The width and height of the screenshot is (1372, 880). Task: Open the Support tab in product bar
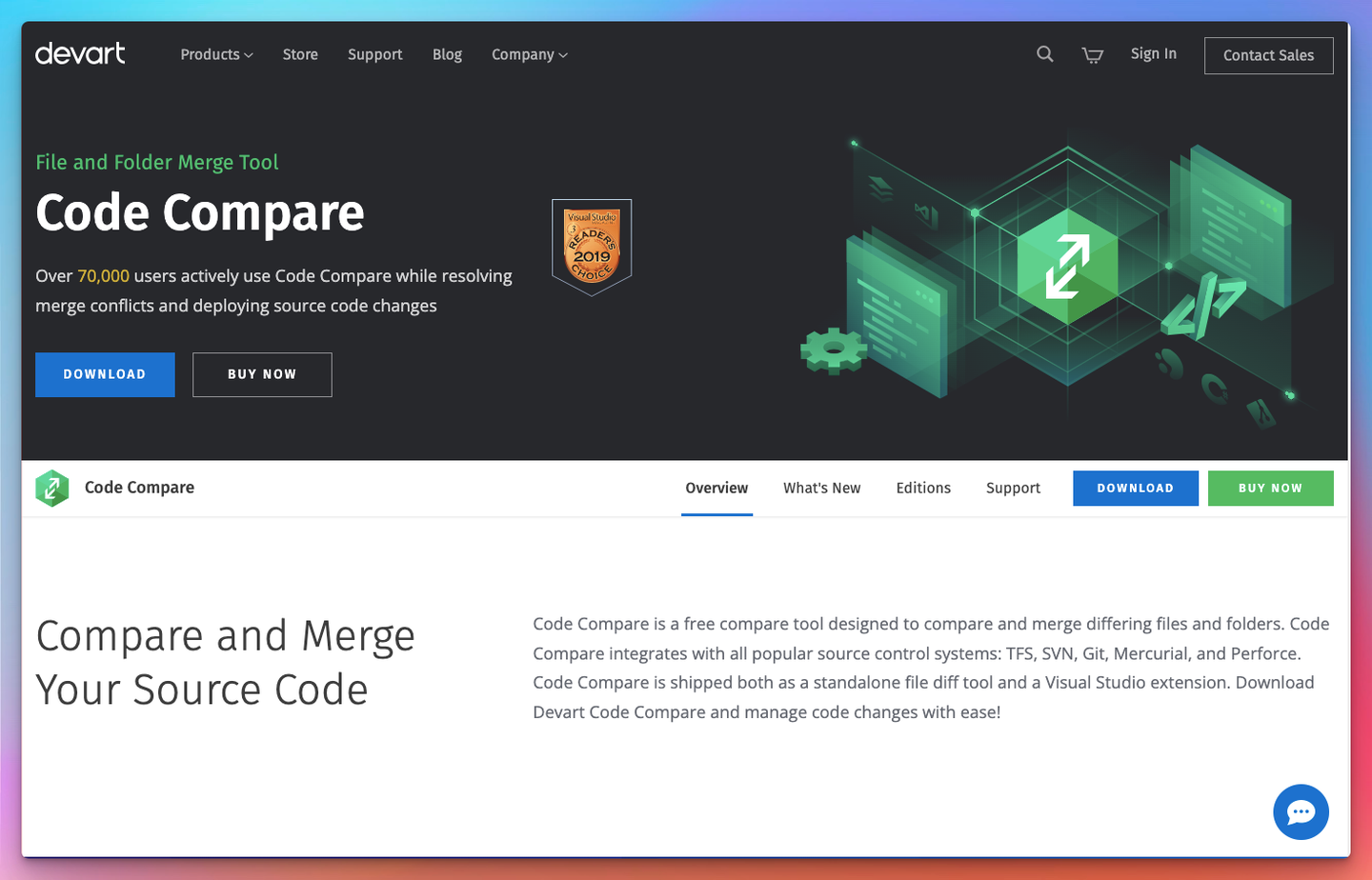click(x=1013, y=488)
